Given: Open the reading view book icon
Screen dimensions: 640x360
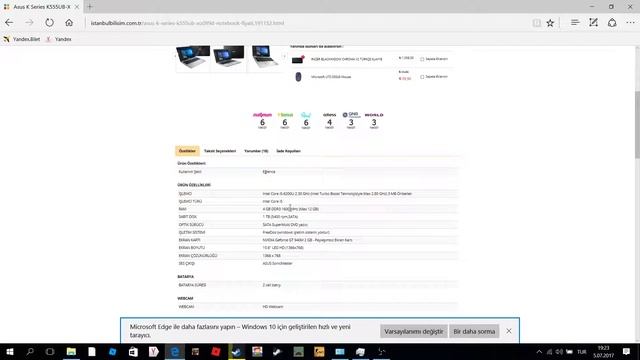Looking at the screenshot, I should click(537, 23).
